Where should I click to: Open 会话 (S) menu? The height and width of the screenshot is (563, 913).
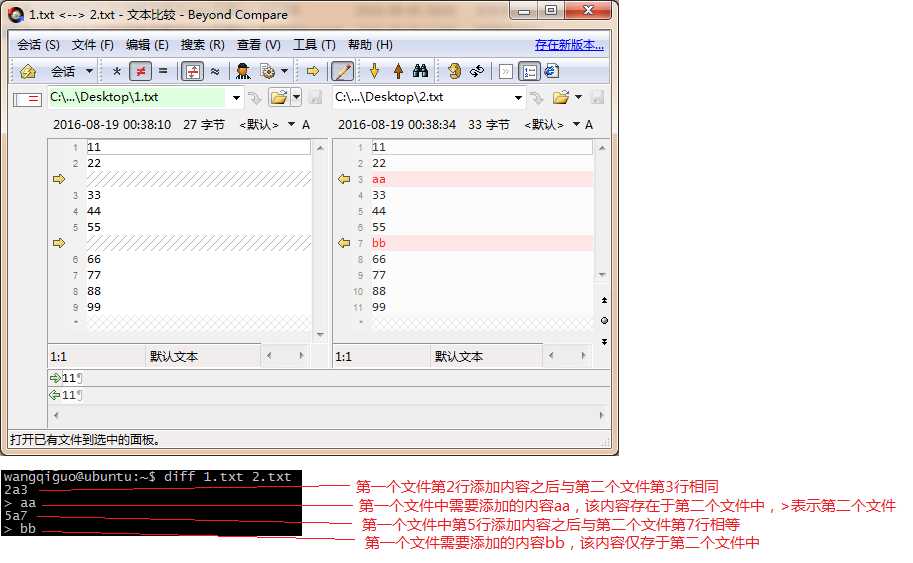38,45
